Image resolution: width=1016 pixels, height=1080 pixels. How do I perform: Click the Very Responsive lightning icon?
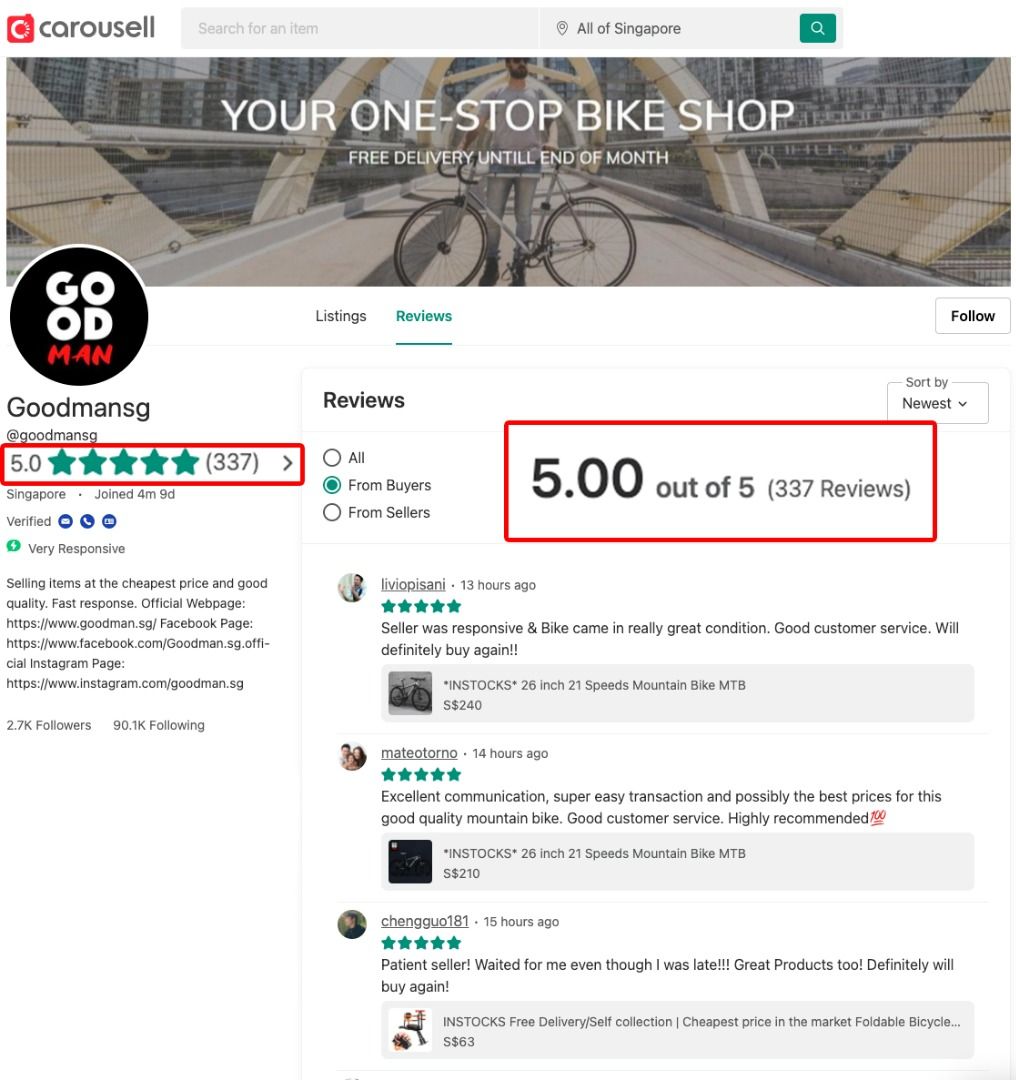[14, 547]
